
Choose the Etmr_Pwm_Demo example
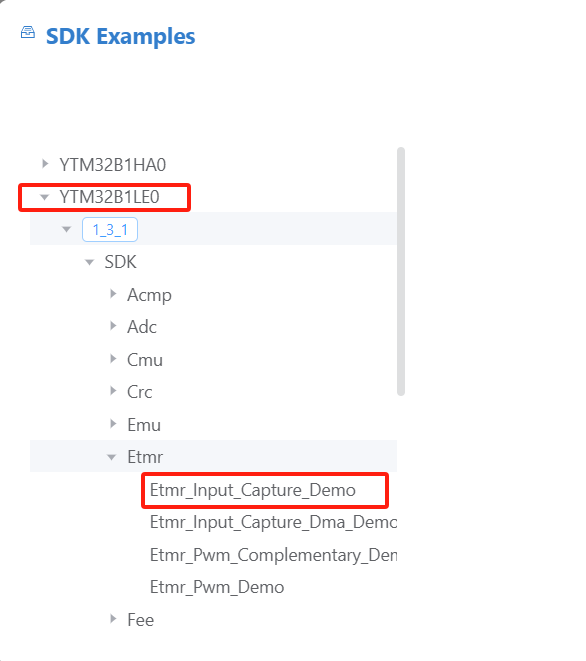[x=217, y=587]
